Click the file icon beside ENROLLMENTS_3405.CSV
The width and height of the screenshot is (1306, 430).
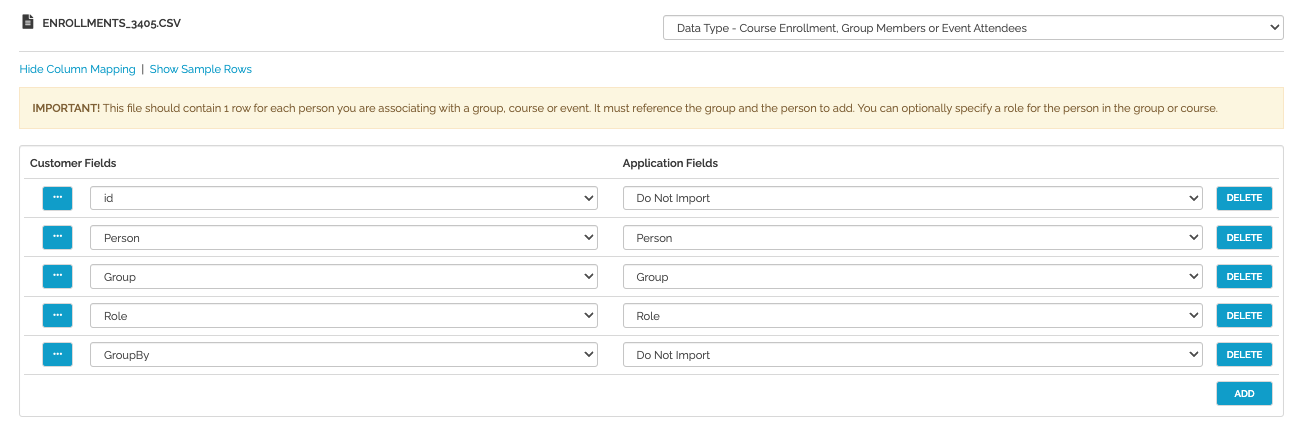click(x=27, y=21)
